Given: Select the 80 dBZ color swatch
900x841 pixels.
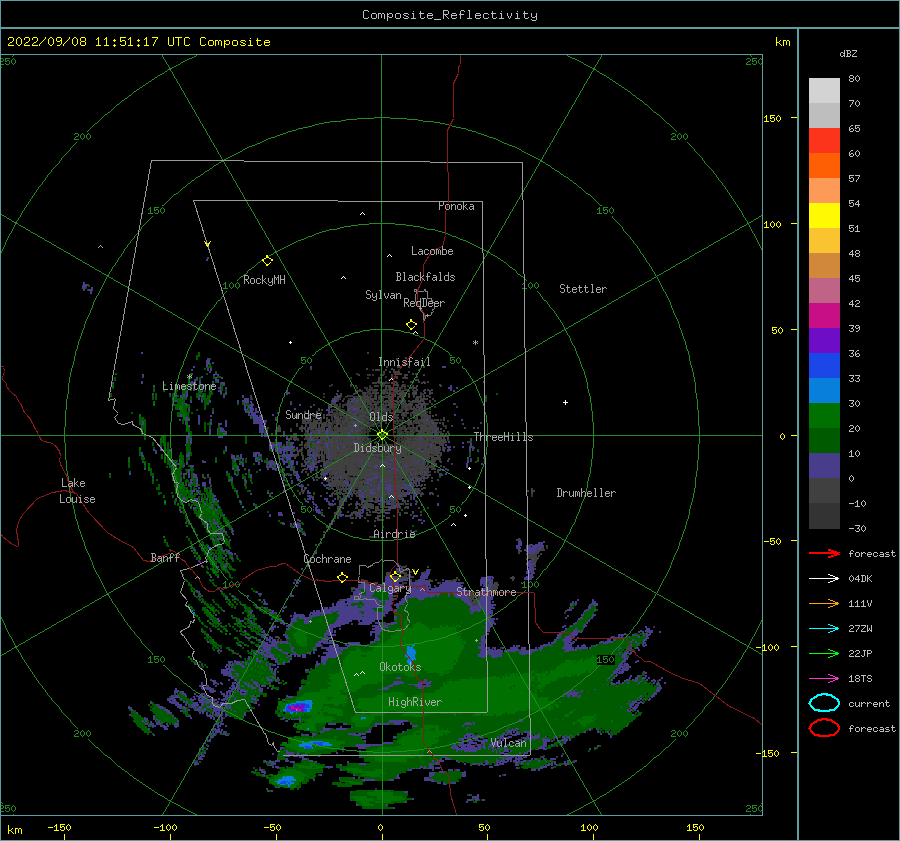Looking at the screenshot, I should 824,90.
